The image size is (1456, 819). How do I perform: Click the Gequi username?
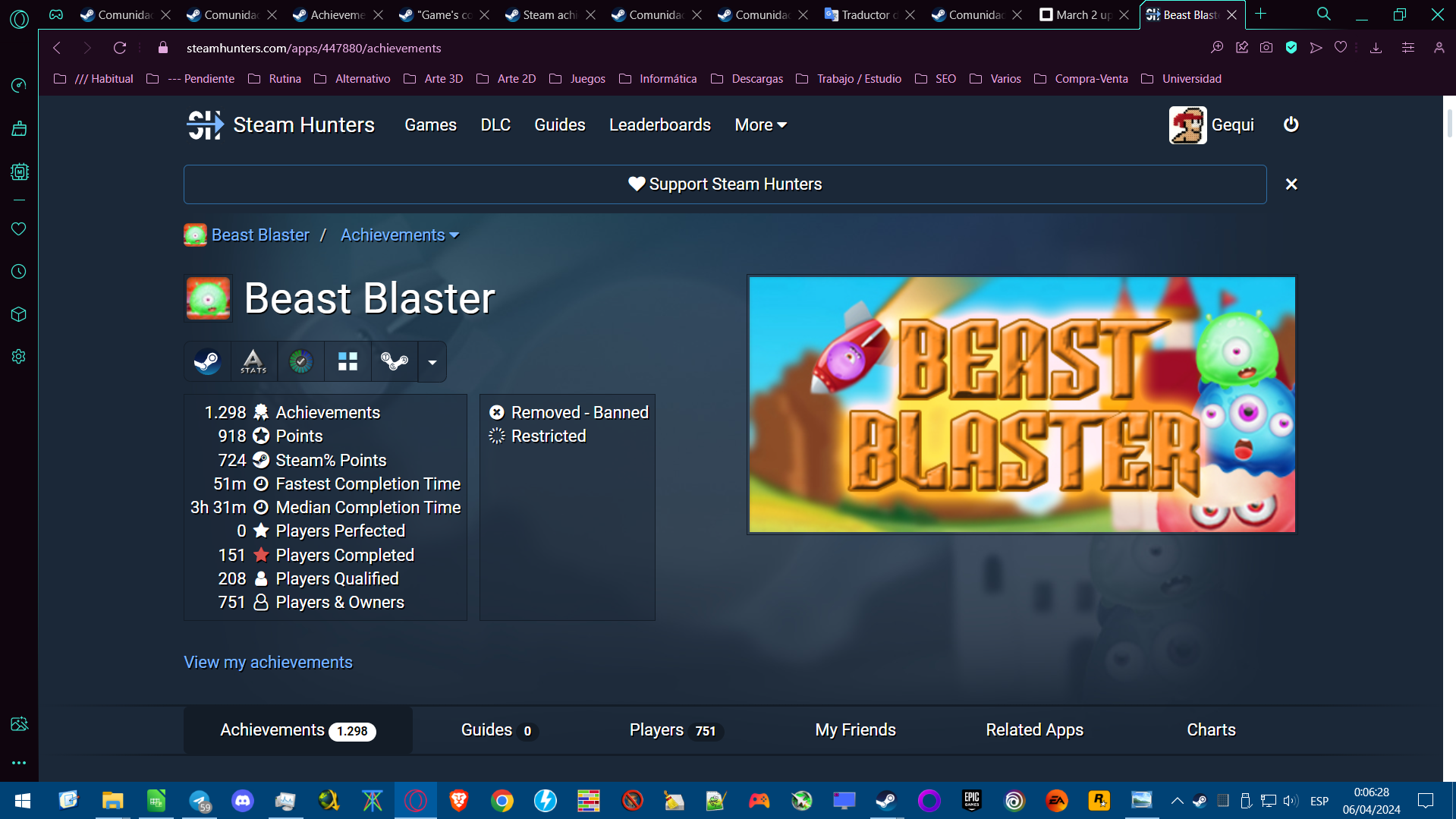(1232, 124)
